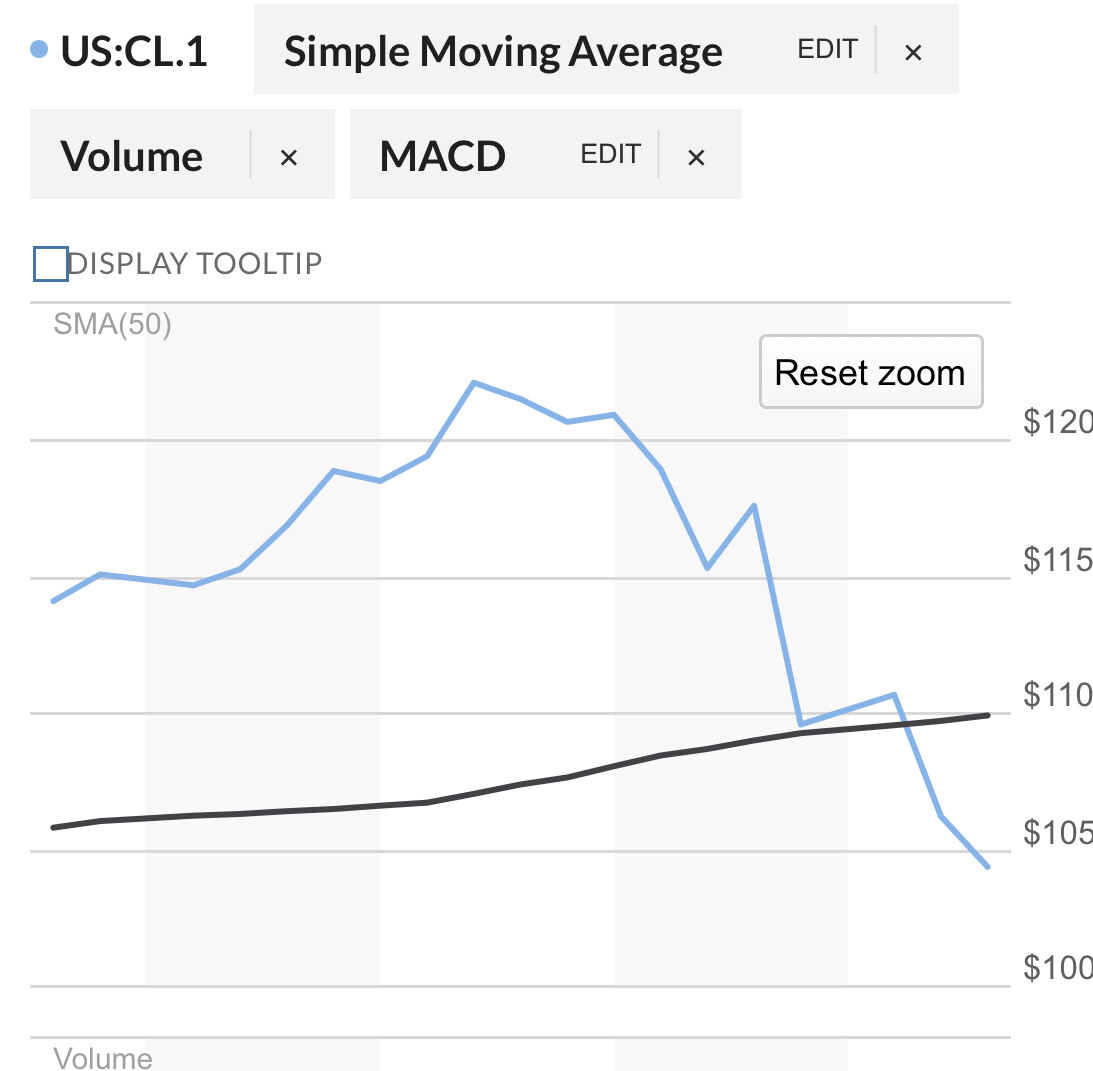The image size is (1093, 1071).
Task: Click the SMA(50) legend label
Action: (x=112, y=324)
